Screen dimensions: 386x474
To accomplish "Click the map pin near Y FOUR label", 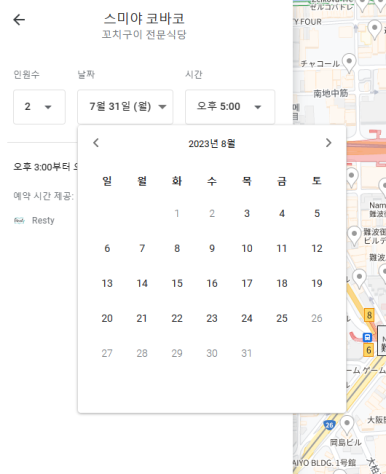I will [x=374, y=30].
